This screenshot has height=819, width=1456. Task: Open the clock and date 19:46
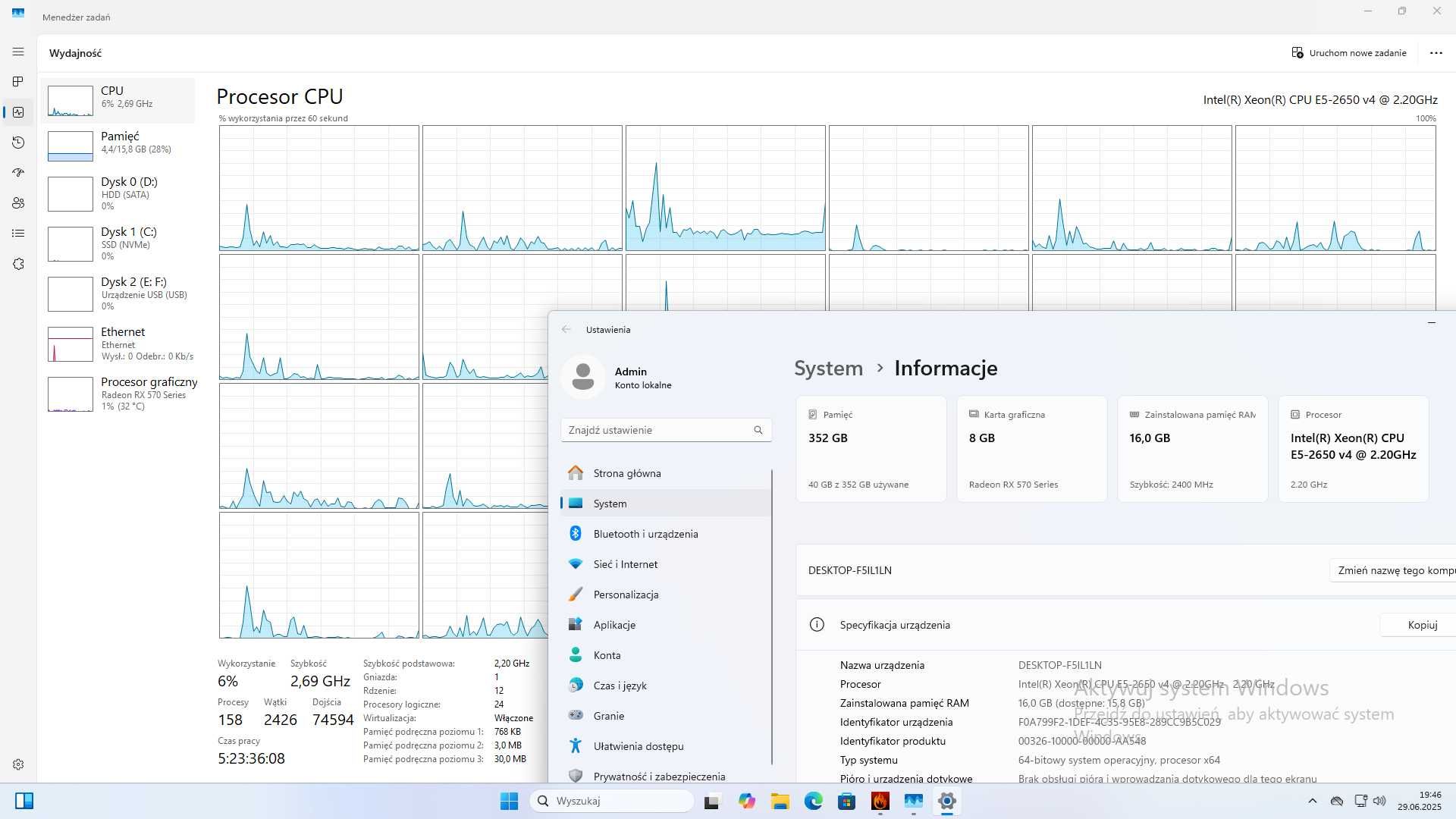pos(1420,801)
